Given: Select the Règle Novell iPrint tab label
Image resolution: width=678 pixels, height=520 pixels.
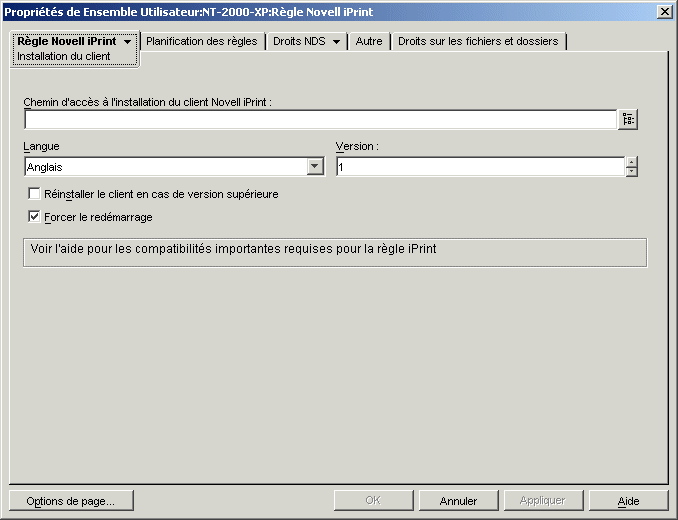Looking at the screenshot, I should coord(67,41).
